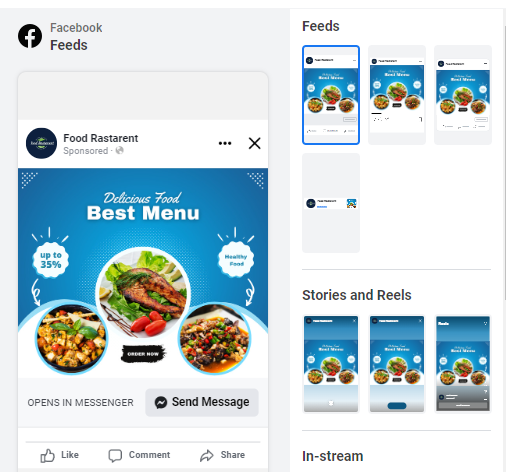The width and height of the screenshot is (506, 472).
Task: Select the Reels preview thumbnail
Action: coord(463,364)
